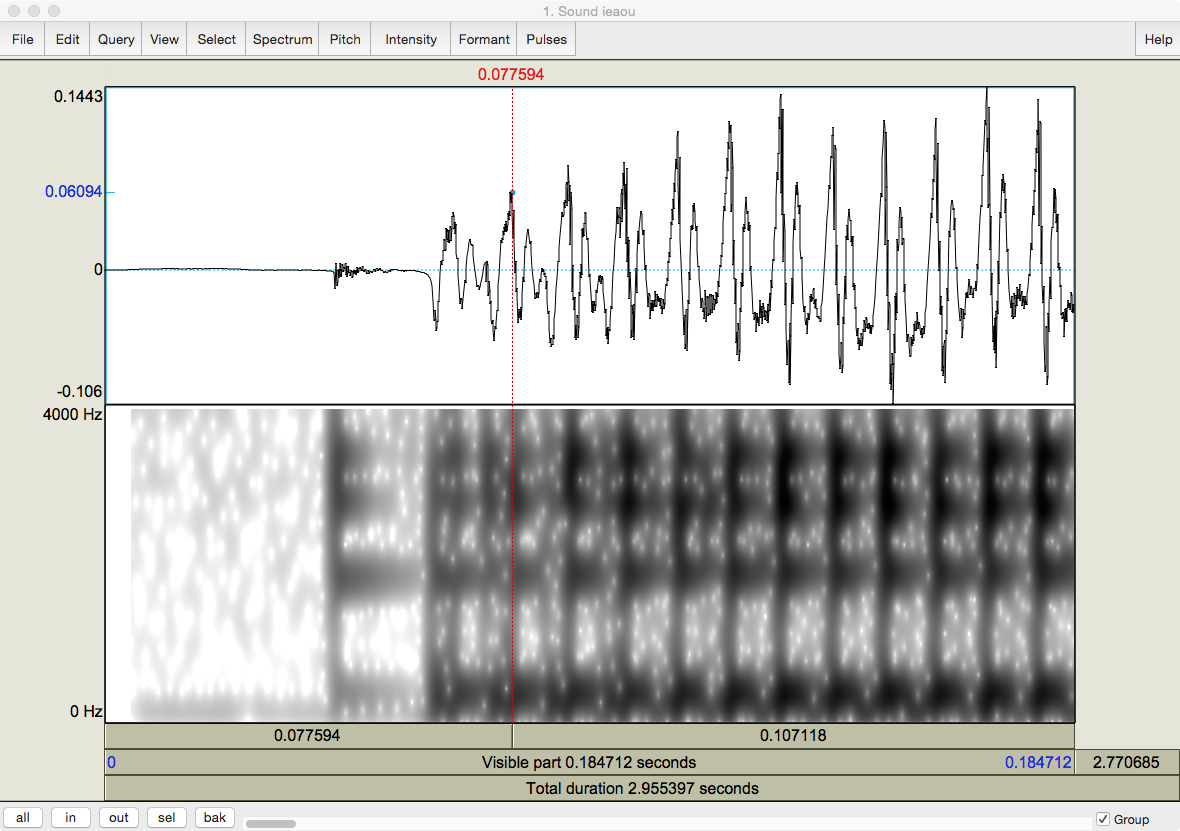1180x831 pixels.
Task: Click the 'sel' zoom button
Action: 166,817
